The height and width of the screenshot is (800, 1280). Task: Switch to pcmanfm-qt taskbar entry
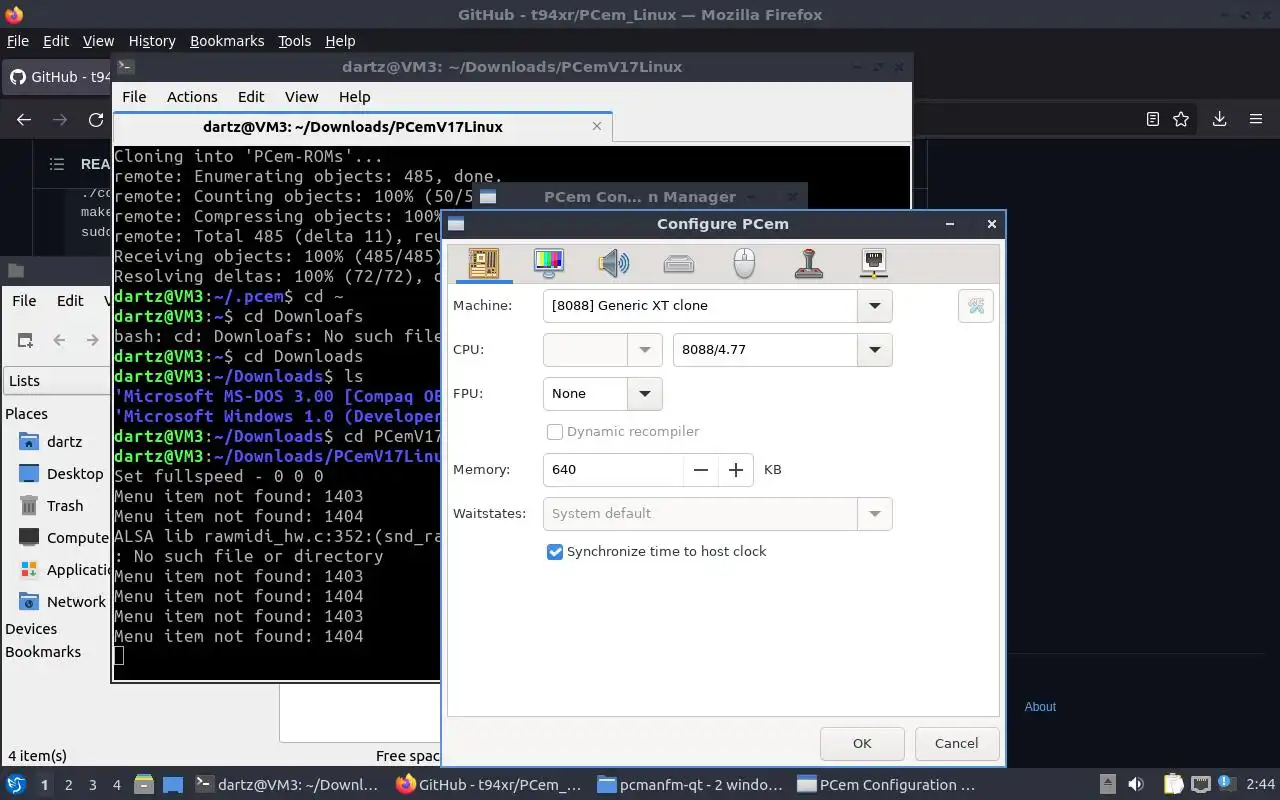point(690,785)
